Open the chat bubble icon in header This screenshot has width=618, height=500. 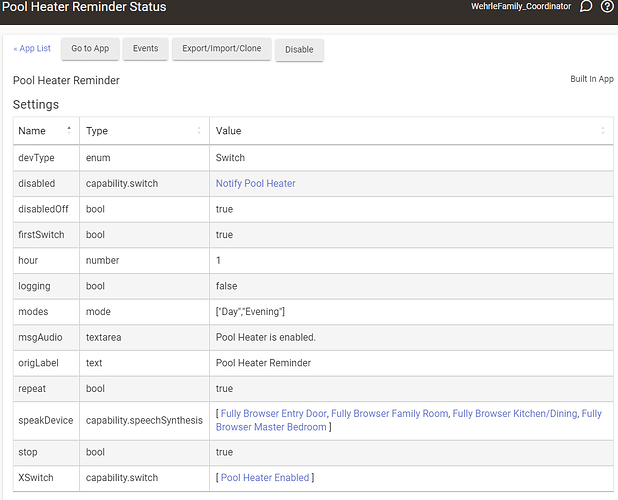586,6
